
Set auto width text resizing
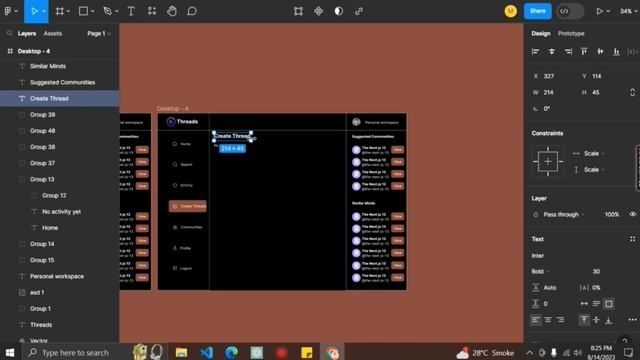[584, 304]
